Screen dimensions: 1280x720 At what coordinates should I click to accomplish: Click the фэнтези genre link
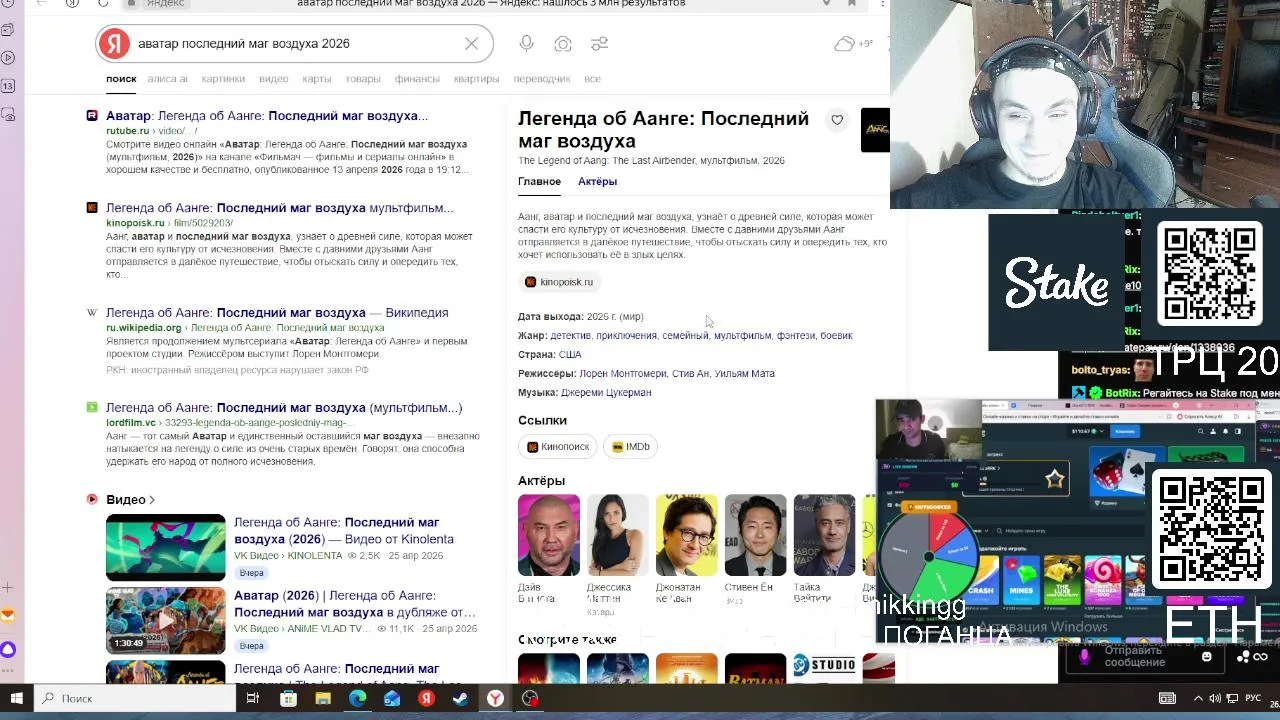[x=796, y=336]
